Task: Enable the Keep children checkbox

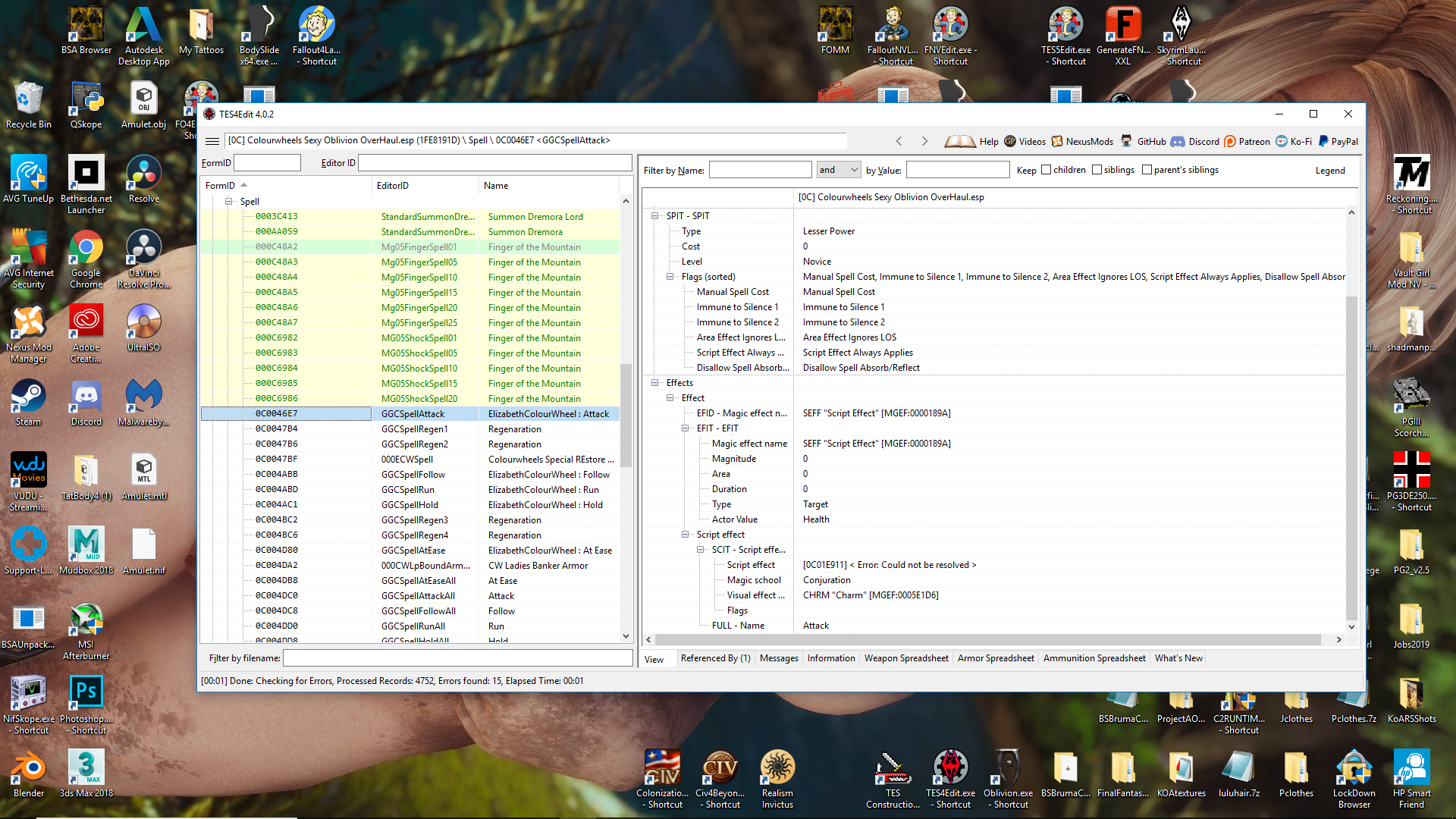Action: 1046,170
